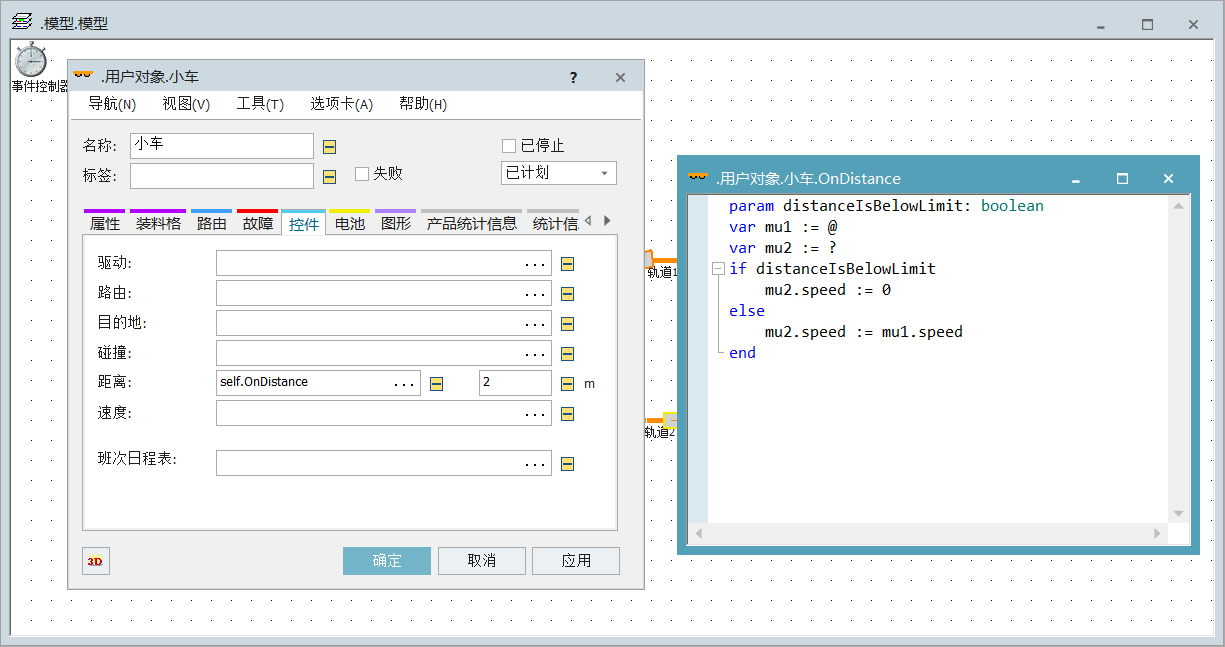The image size is (1225, 647).
Task: Open the 导航(N) menu
Action: click(112, 104)
